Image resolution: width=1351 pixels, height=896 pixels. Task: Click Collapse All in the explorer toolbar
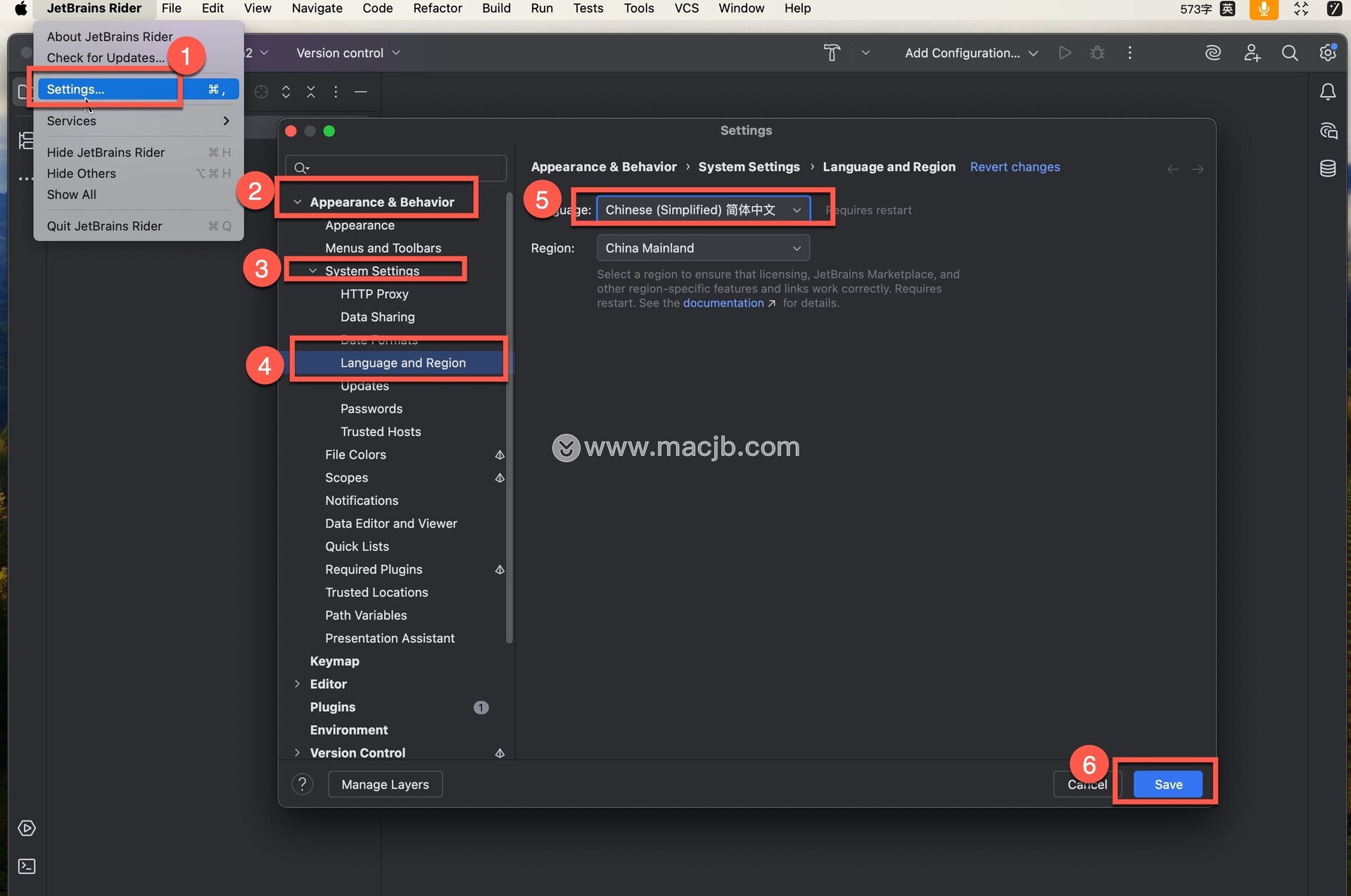point(311,92)
